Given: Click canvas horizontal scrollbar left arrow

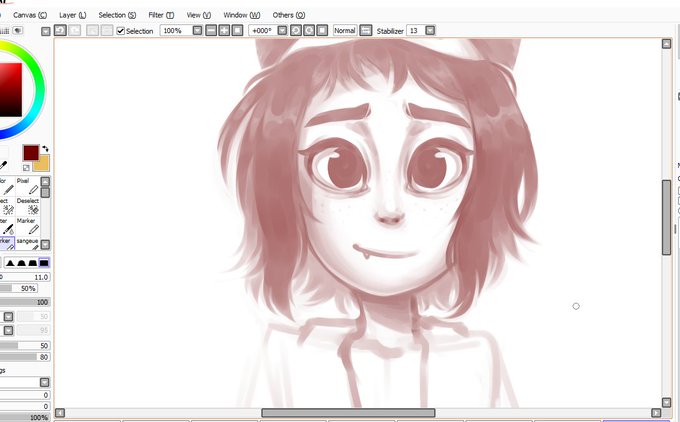Looking at the screenshot, I should click(x=60, y=413).
